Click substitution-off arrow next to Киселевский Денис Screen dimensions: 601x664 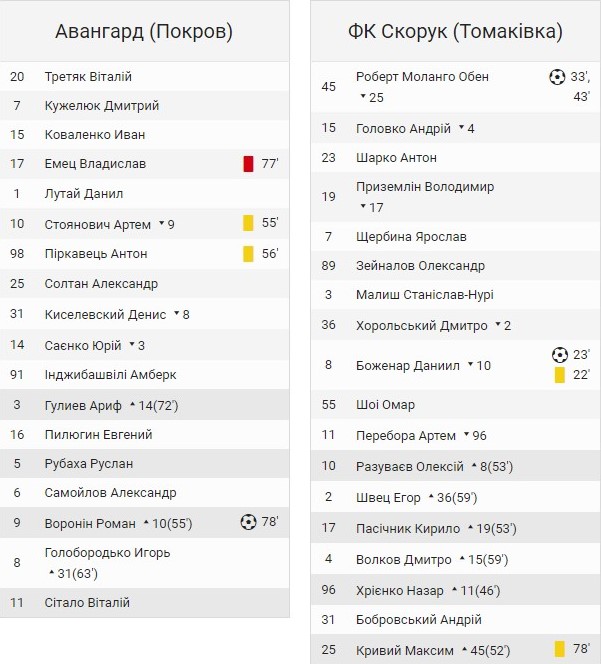point(177,314)
